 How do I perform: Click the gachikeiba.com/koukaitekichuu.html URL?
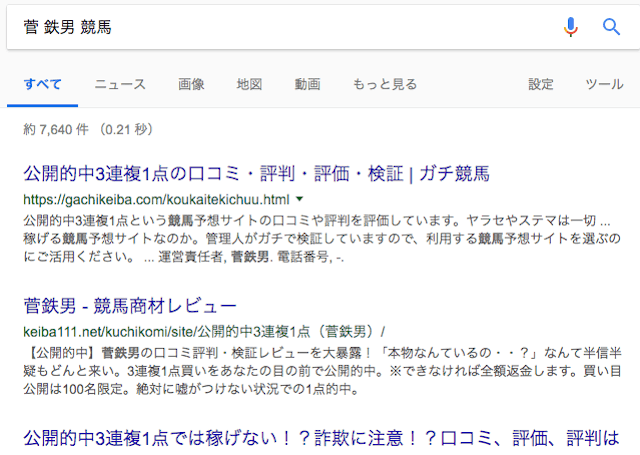coord(156,200)
